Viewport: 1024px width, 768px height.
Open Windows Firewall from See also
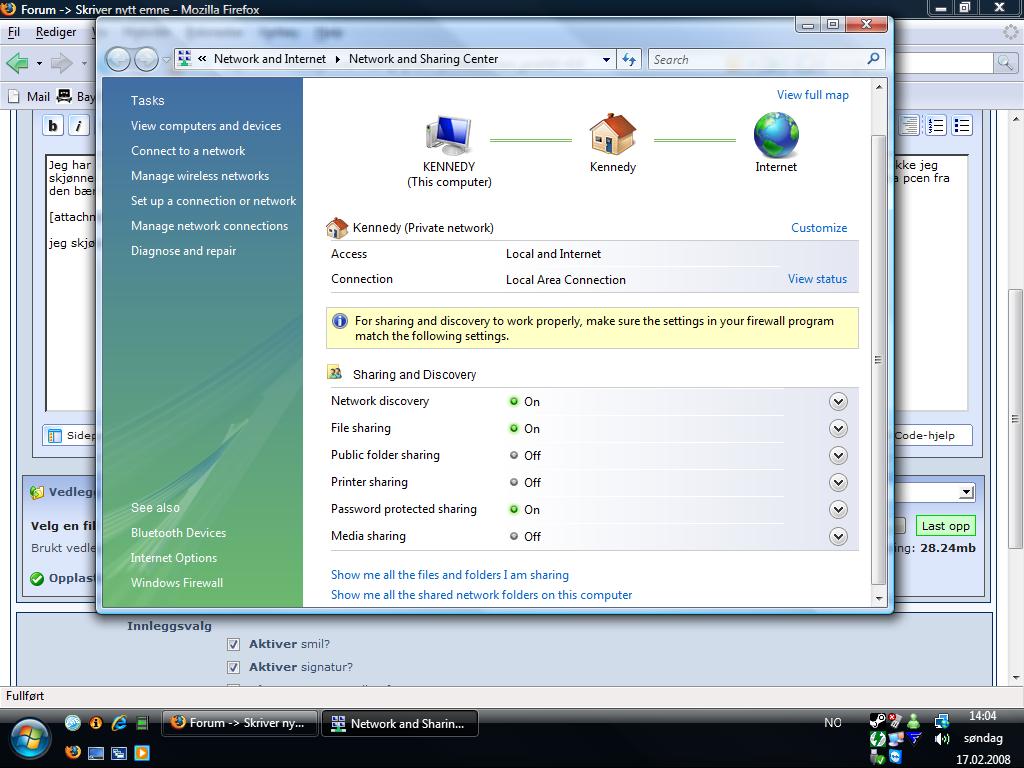point(177,583)
